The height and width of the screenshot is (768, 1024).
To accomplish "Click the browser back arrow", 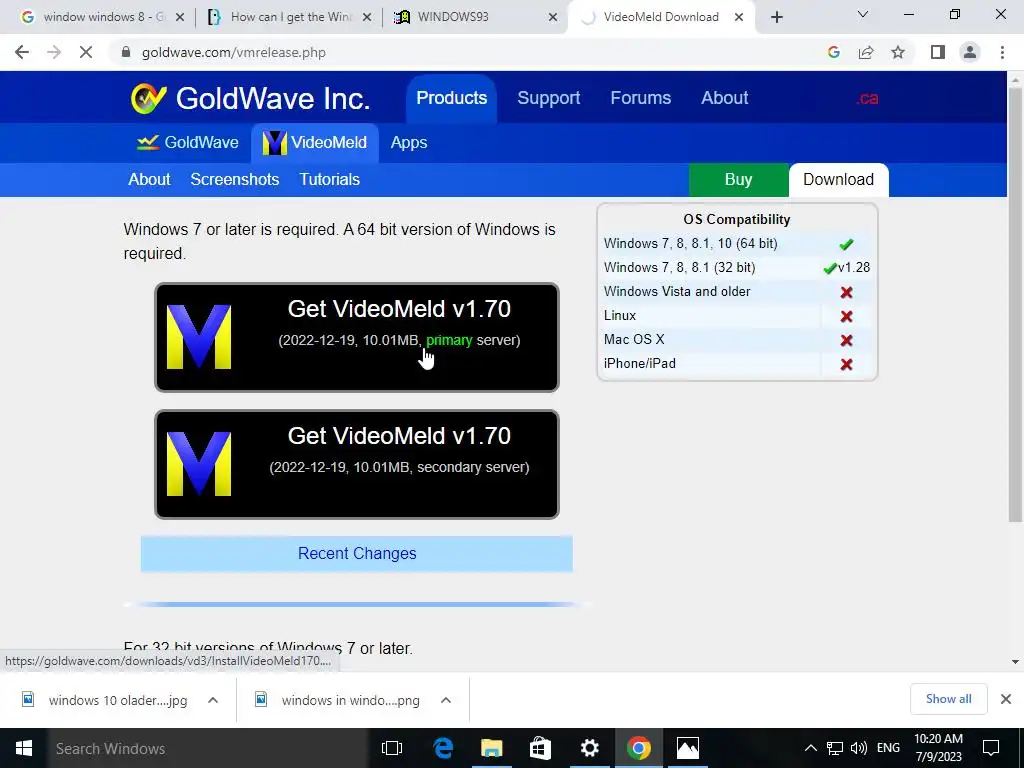I will point(22,52).
